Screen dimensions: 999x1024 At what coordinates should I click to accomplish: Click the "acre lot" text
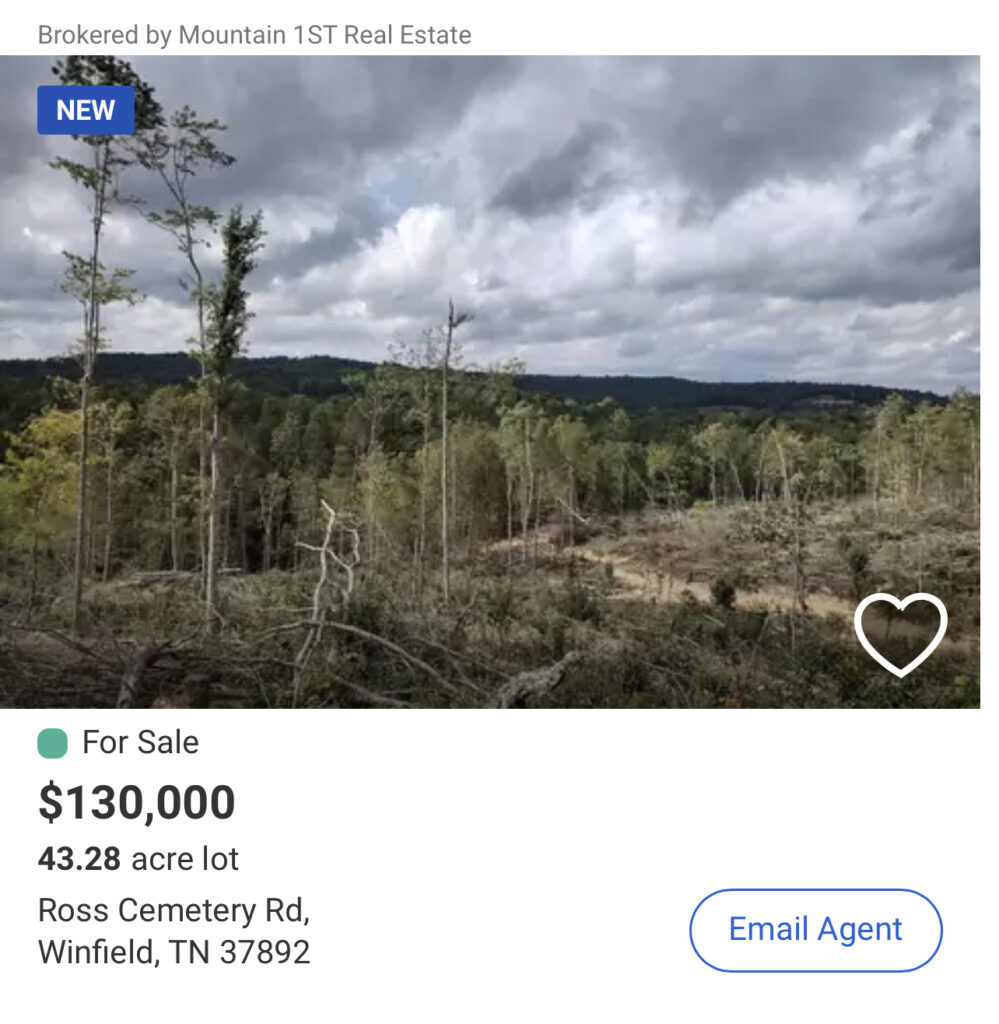[185, 859]
